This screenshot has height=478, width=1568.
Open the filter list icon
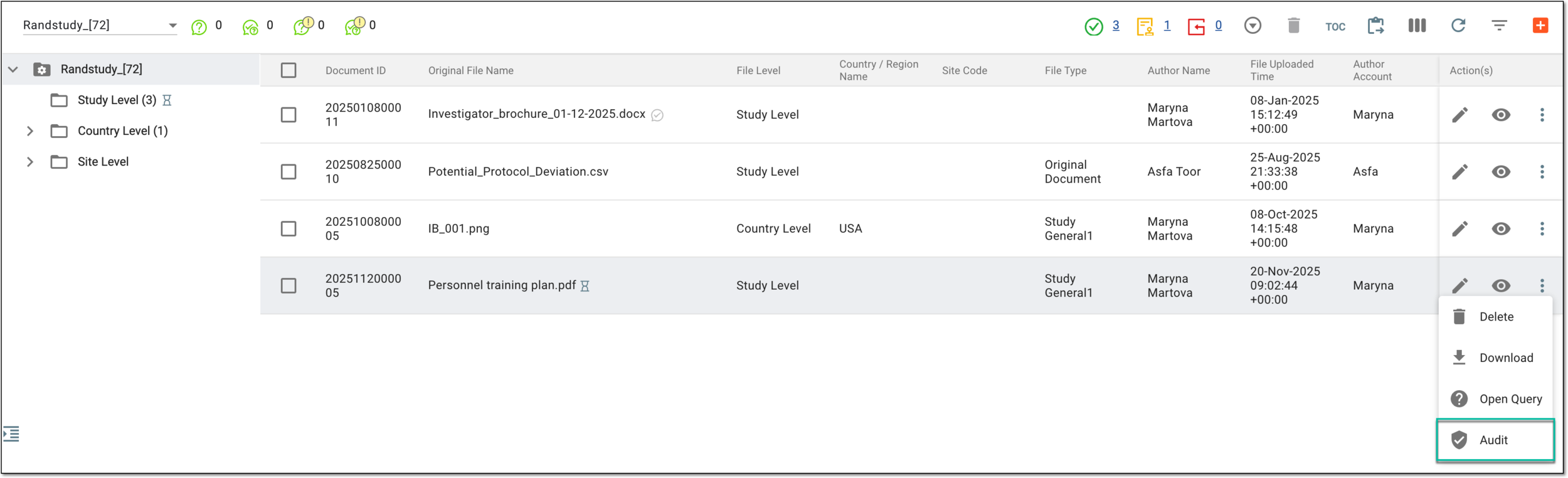tap(1499, 25)
